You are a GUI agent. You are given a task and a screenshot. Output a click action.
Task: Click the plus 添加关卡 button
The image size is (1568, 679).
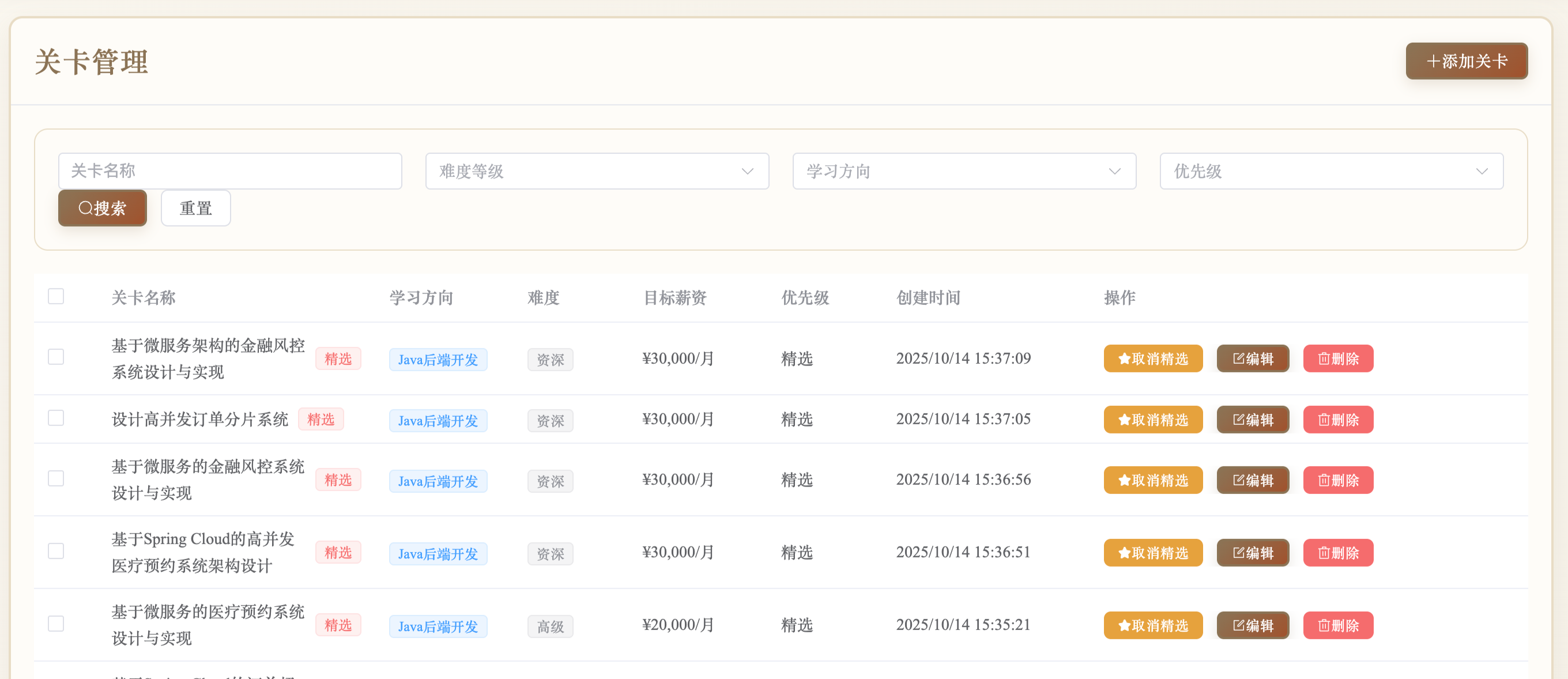point(1466,61)
